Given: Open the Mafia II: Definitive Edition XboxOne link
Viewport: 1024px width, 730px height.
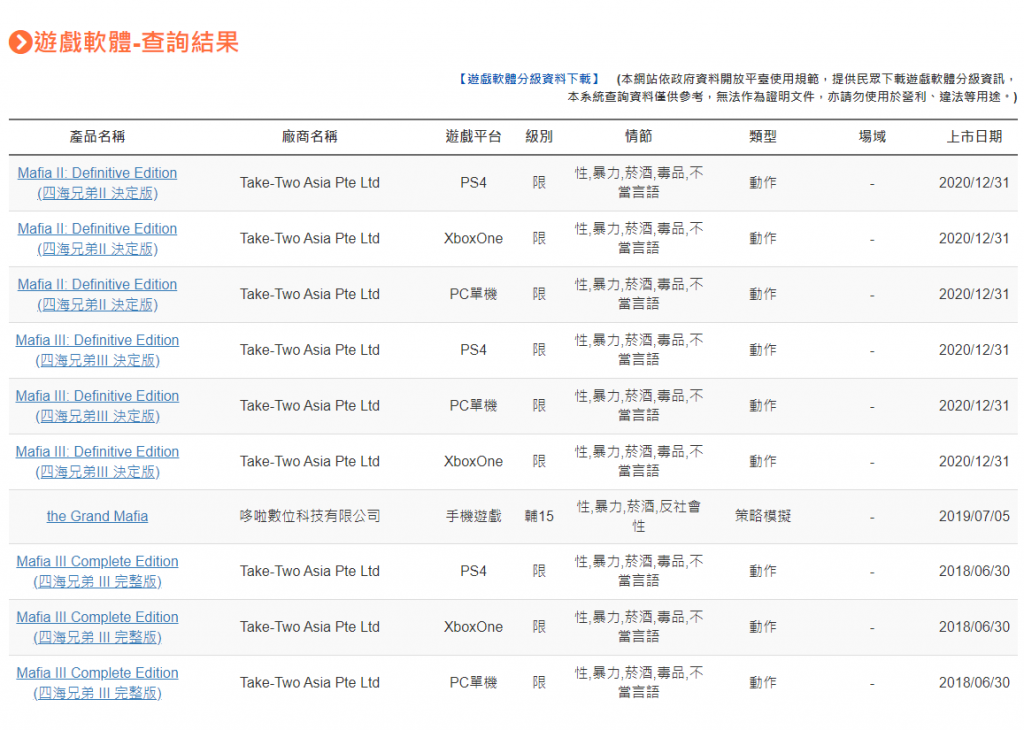Looking at the screenshot, I should pos(97,238).
